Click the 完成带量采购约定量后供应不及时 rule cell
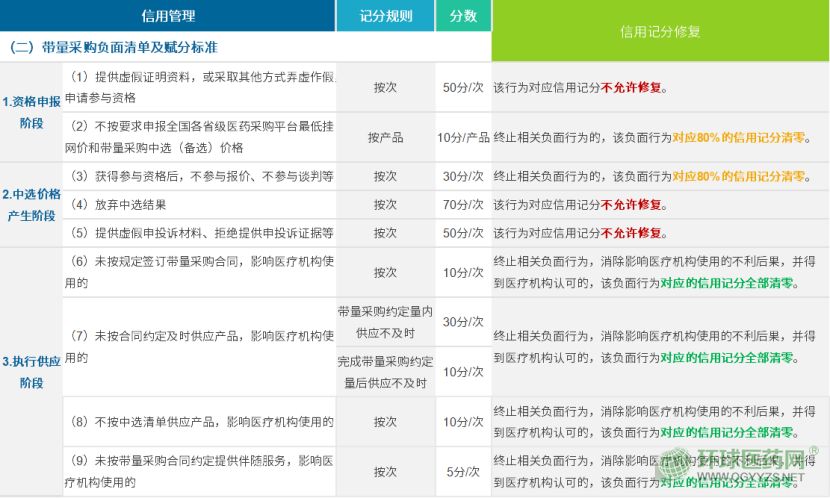The height and width of the screenshot is (499, 830). click(x=385, y=371)
